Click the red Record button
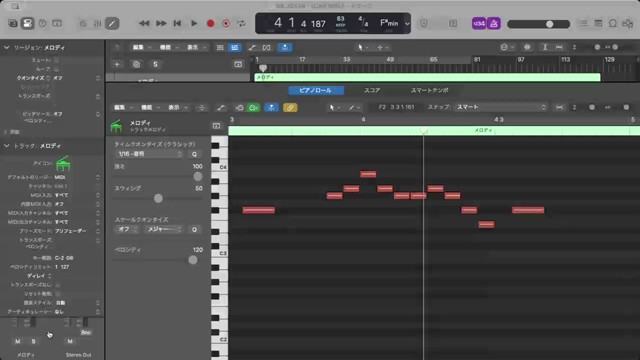Image resolution: width=640 pixels, height=360 pixels. pyautogui.click(x=211, y=23)
